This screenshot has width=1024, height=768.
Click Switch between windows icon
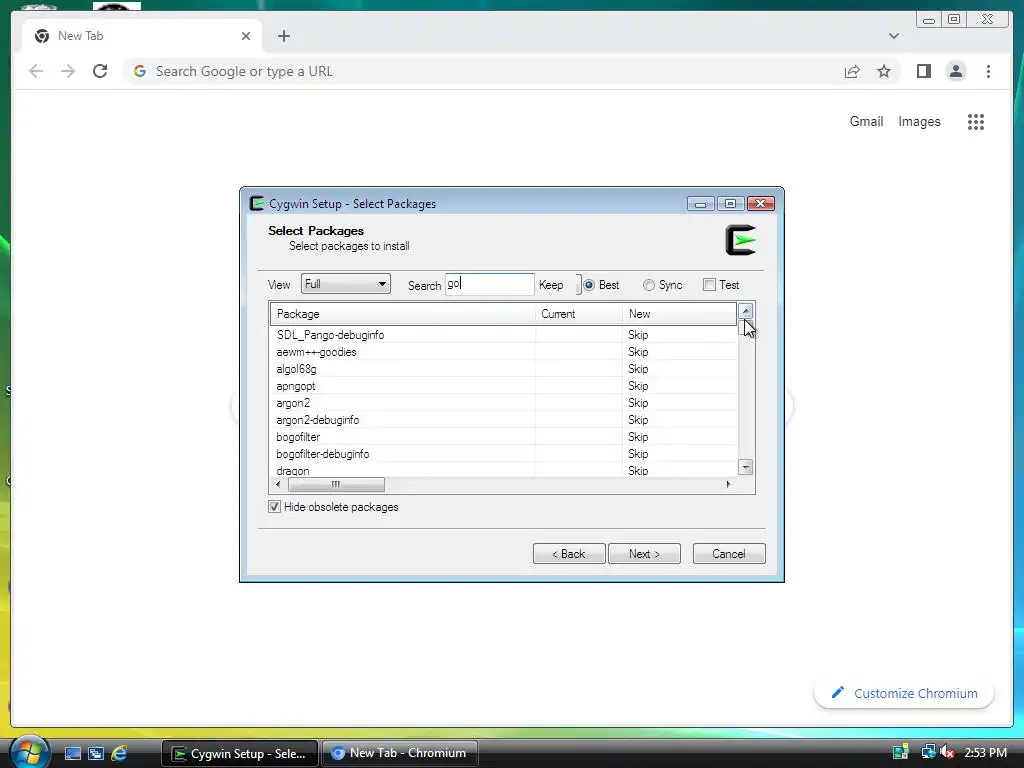(96, 753)
